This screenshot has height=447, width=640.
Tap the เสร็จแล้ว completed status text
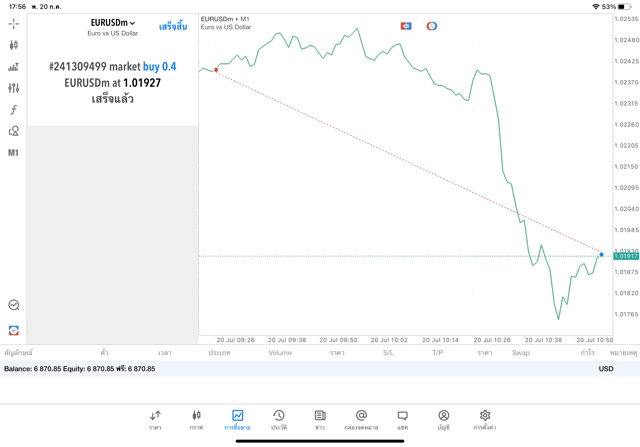113,99
